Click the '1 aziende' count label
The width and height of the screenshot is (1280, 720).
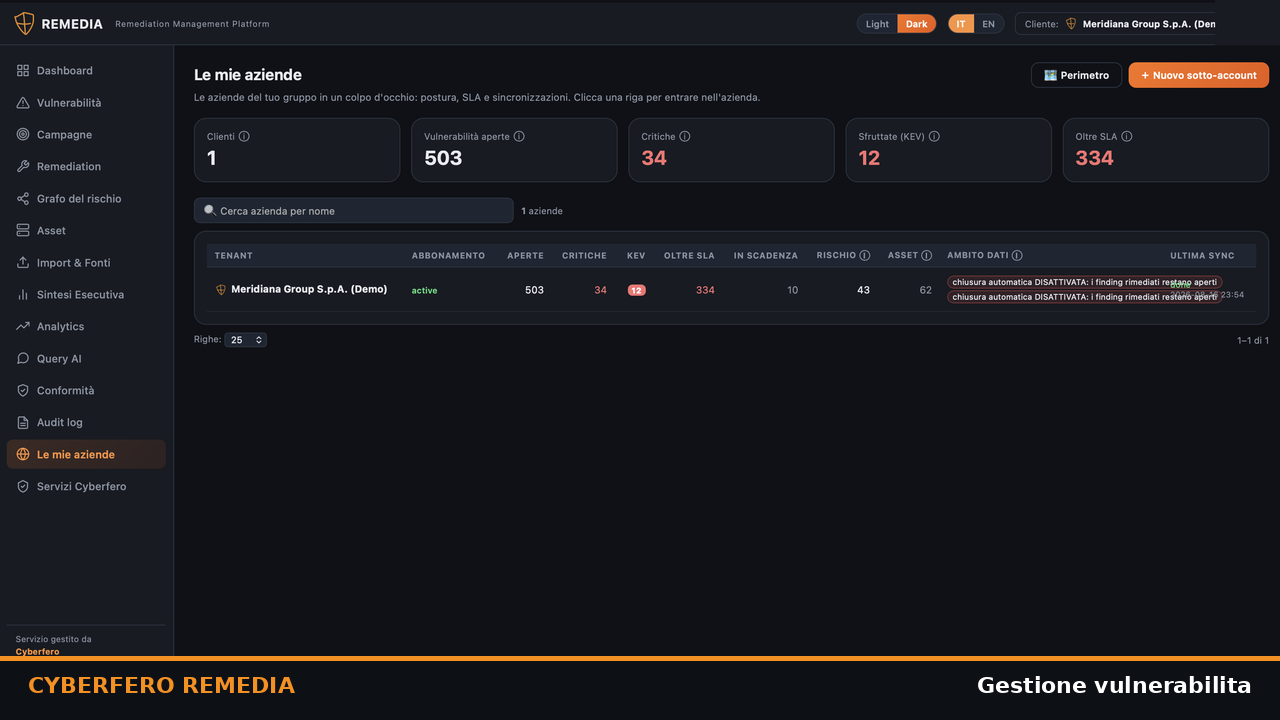pos(542,211)
